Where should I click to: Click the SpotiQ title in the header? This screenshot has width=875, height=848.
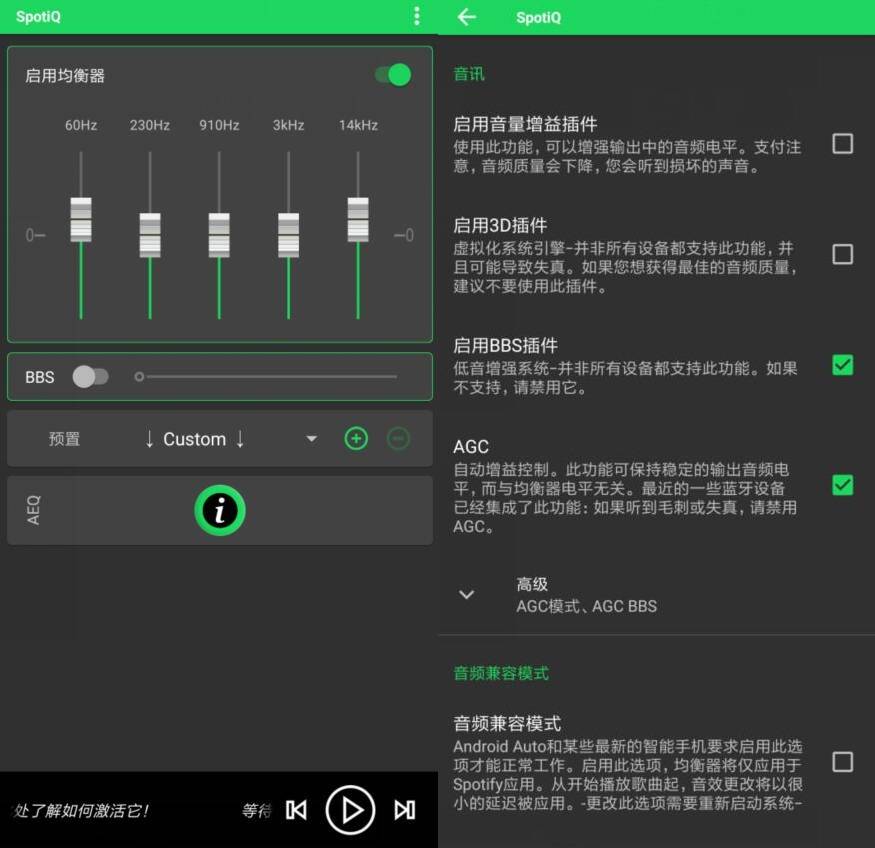[x=38, y=17]
